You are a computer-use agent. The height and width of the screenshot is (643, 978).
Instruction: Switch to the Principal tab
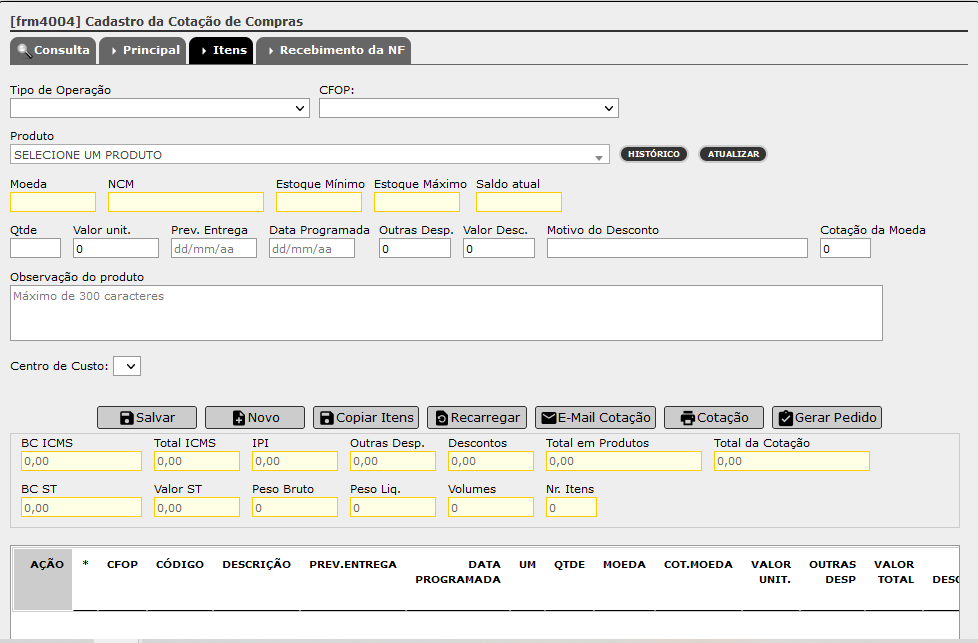(143, 51)
